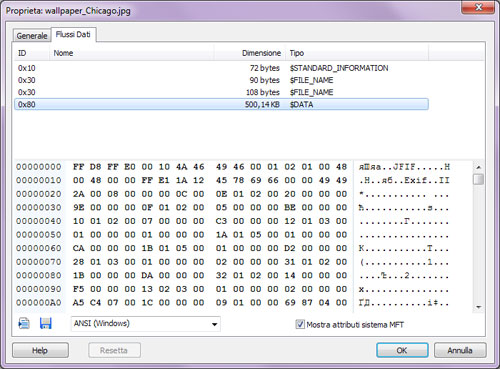Viewport: 500px width, 369px height.
Task: Confirm with the OK button
Action: (x=402, y=350)
